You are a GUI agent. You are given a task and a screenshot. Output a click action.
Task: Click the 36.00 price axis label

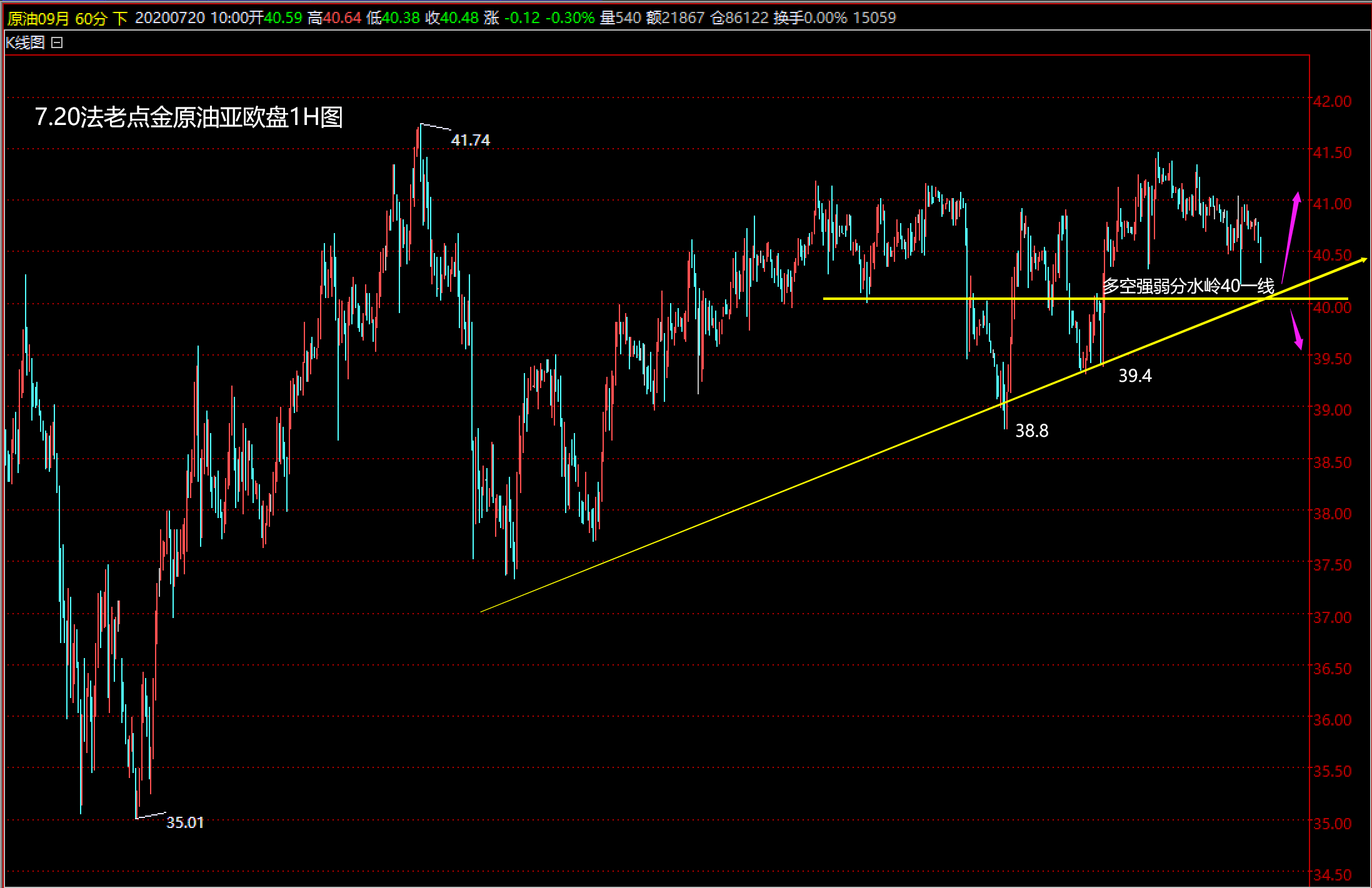pos(1332,720)
